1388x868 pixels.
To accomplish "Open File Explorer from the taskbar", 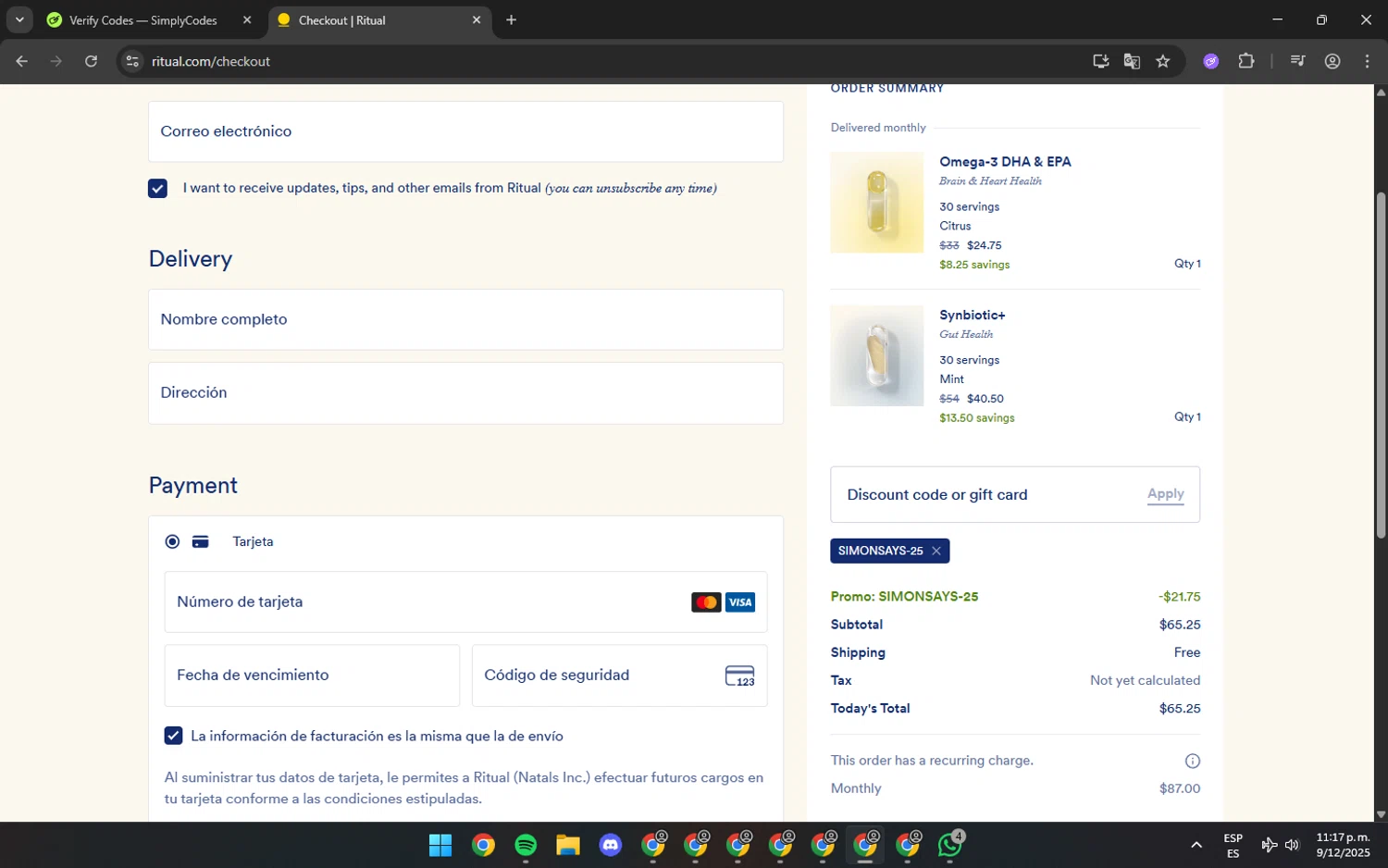I will tap(568, 845).
